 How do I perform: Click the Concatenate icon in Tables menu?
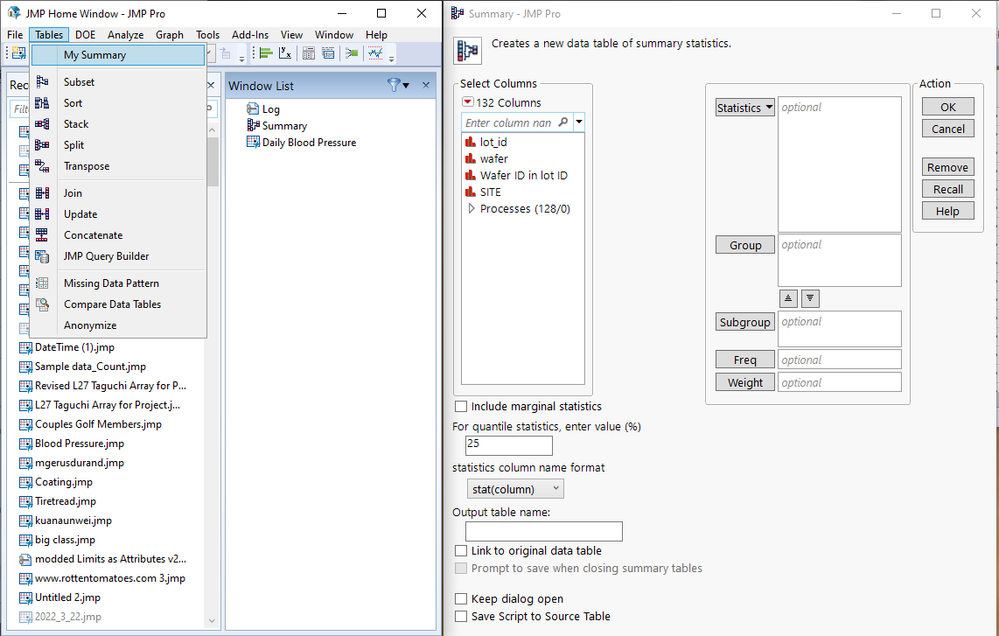pos(42,235)
